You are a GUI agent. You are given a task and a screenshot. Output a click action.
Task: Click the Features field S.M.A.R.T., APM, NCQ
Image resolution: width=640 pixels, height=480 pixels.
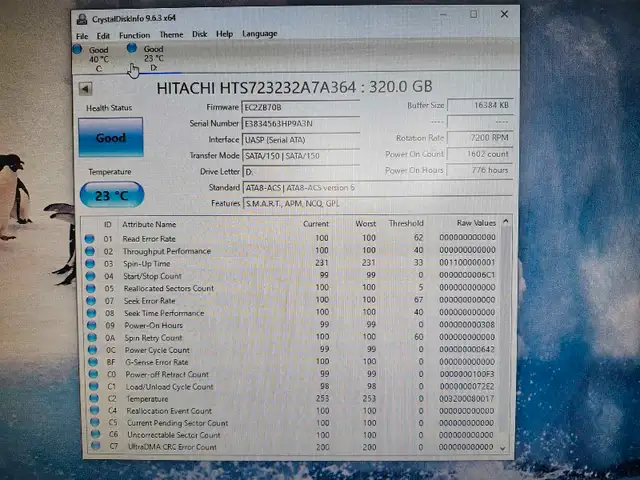click(x=378, y=203)
